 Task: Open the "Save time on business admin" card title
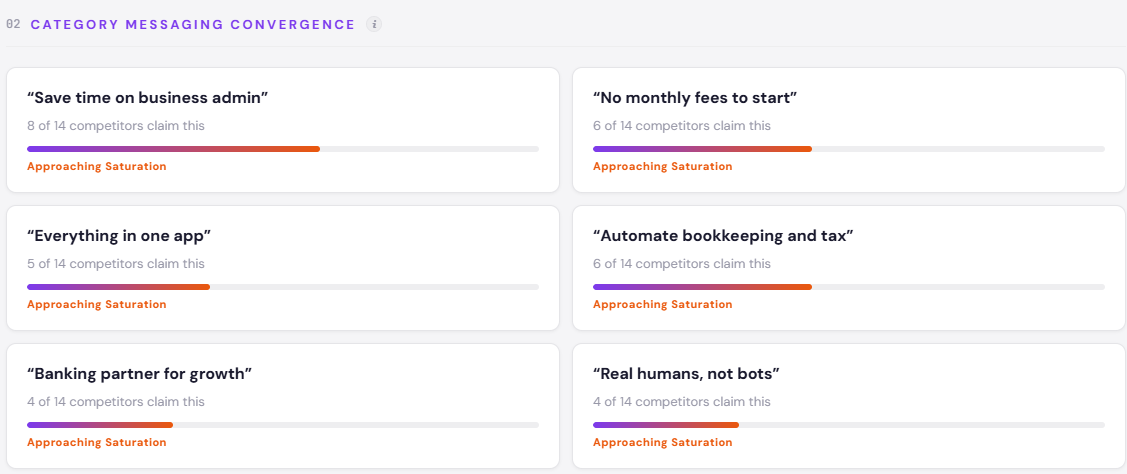(148, 97)
